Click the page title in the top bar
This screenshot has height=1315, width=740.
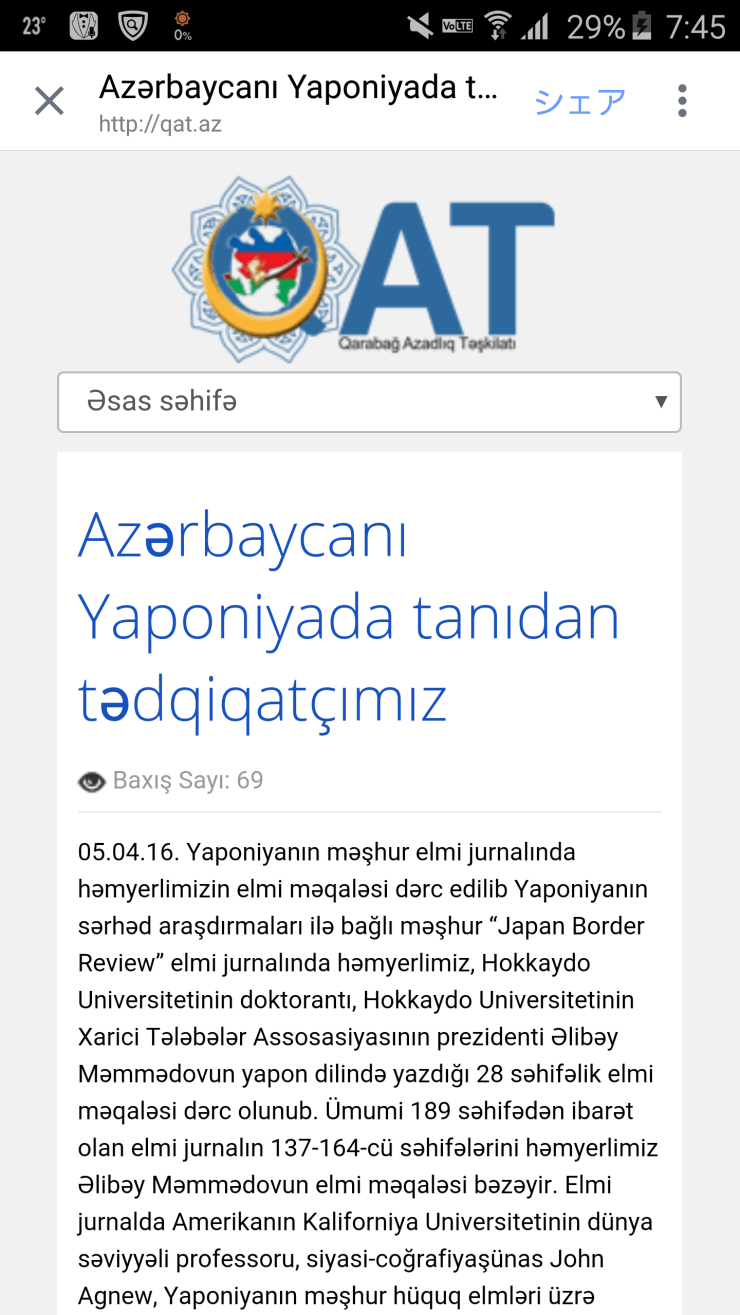(298, 88)
